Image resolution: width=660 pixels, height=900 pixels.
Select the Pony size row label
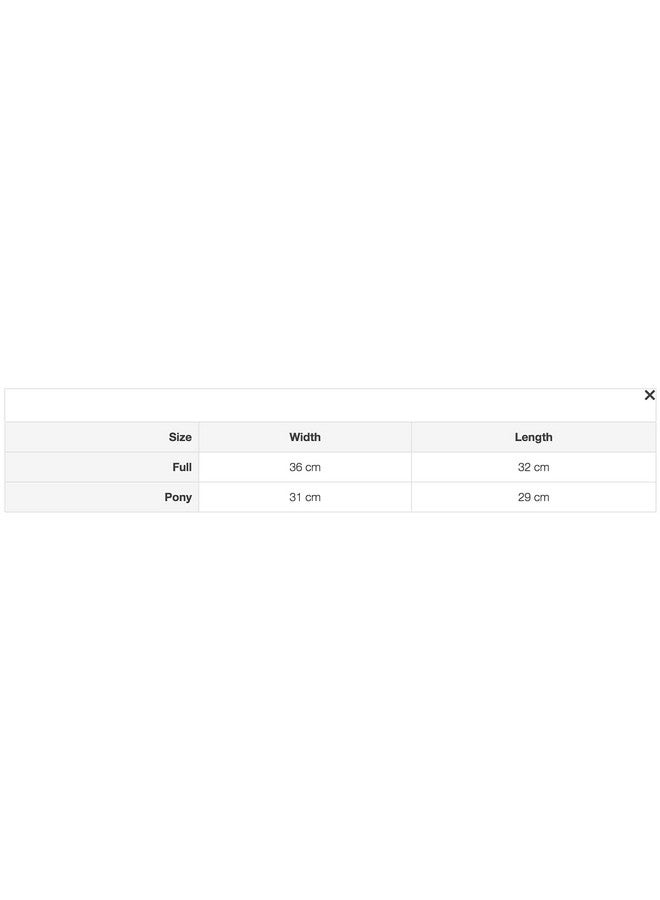tap(178, 497)
